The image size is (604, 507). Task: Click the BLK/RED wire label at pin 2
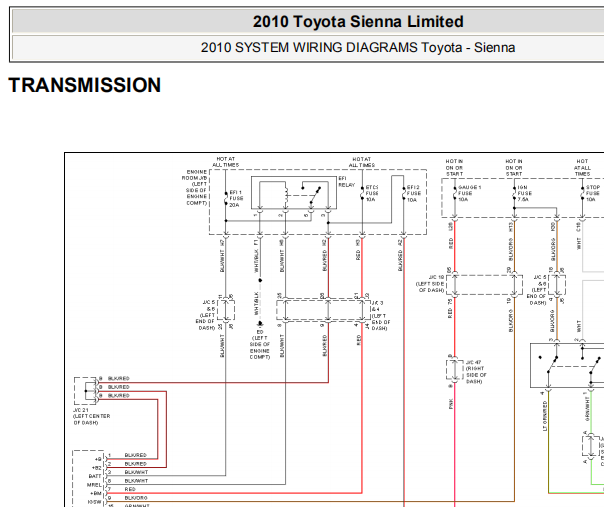point(135,464)
